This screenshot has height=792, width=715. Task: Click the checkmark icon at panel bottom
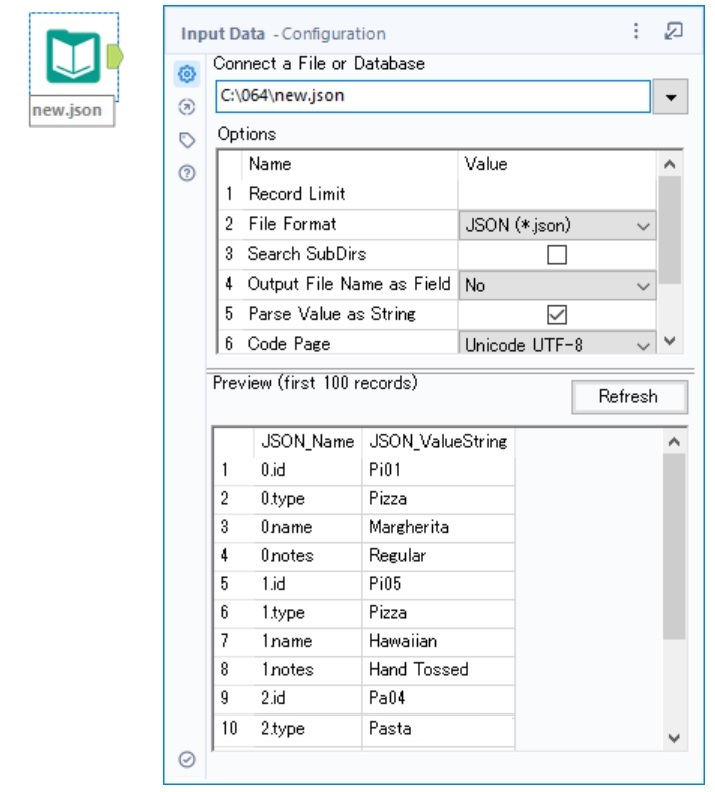[x=187, y=759]
